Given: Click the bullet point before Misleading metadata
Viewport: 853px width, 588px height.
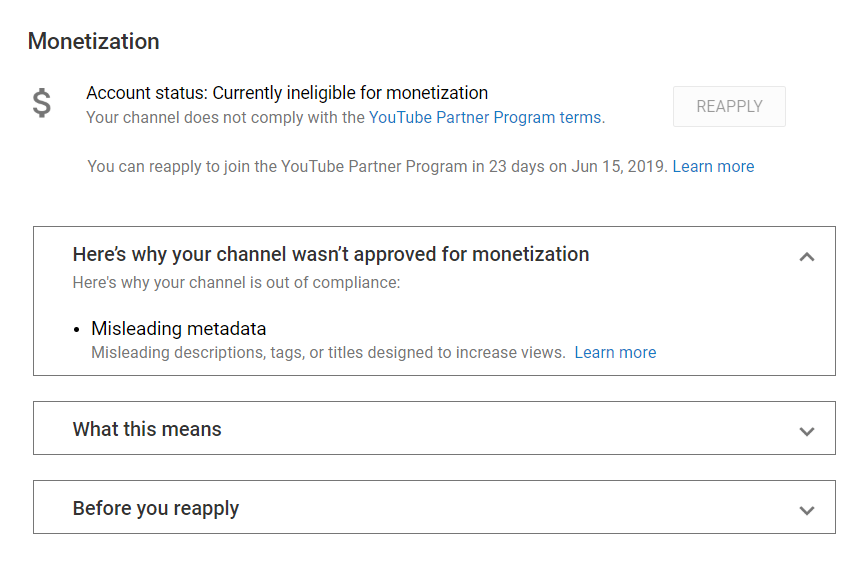Looking at the screenshot, I should tap(77, 330).
